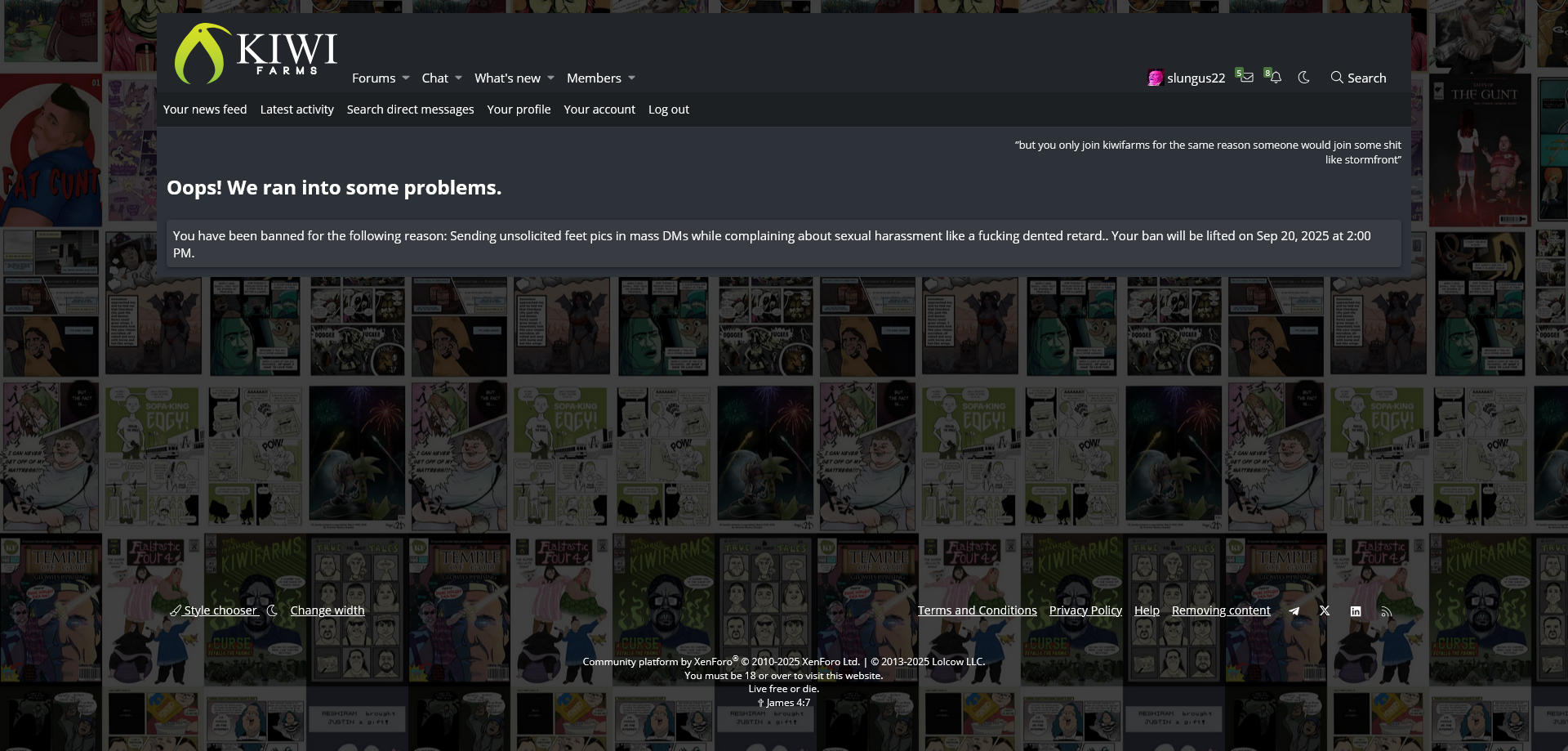Toggle dark mode moon icon in header
The height and width of the screenshot is (751, 1568).
point(1303,78)
